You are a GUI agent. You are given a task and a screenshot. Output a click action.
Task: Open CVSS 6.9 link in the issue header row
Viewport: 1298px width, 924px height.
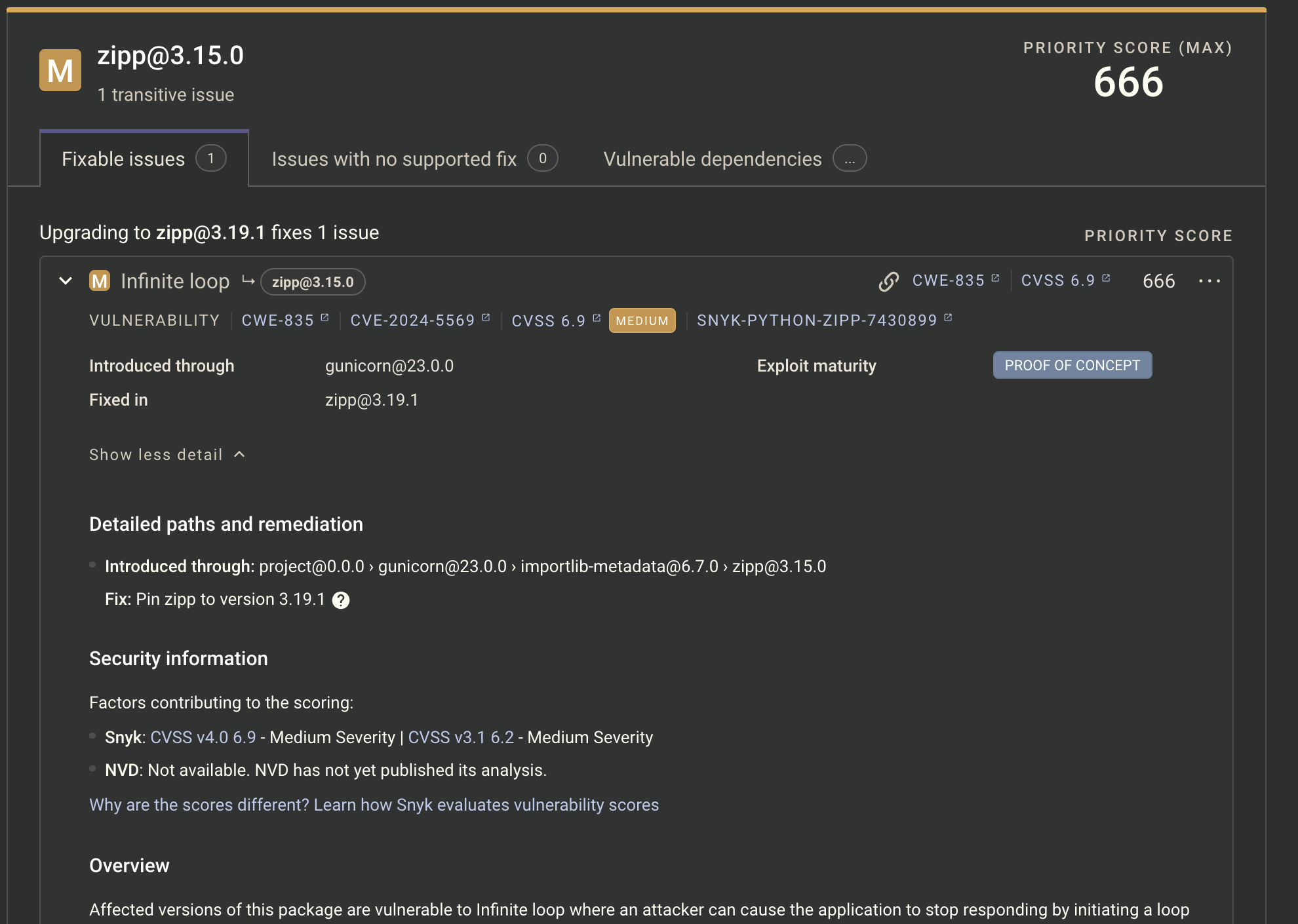pyautogui.click(x=1065, y=280)
